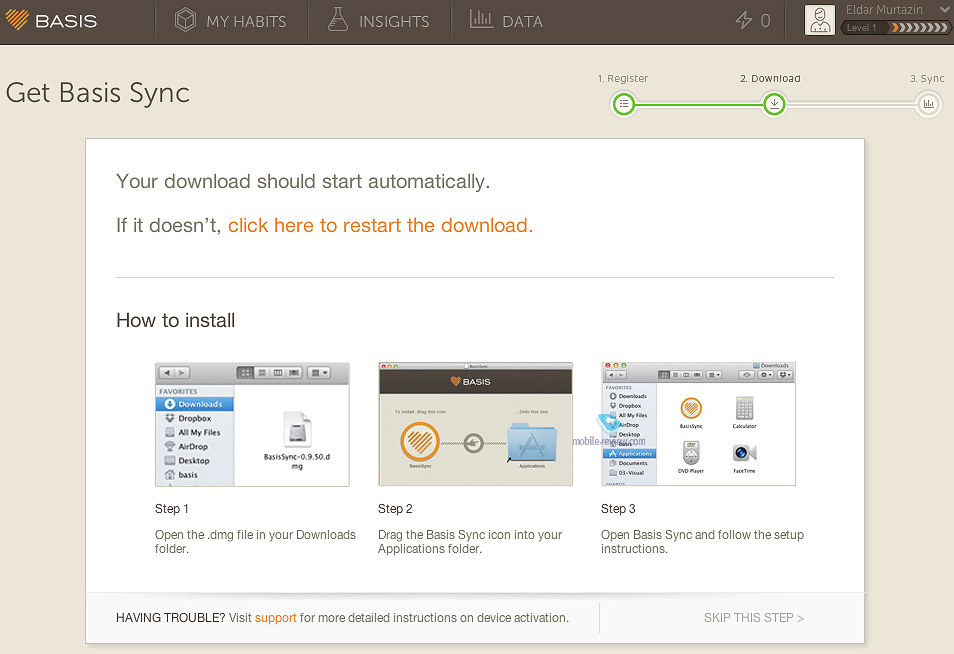Viewport: 954px width, 654px height.
Task: Open the support link
Action: [276, 618]
